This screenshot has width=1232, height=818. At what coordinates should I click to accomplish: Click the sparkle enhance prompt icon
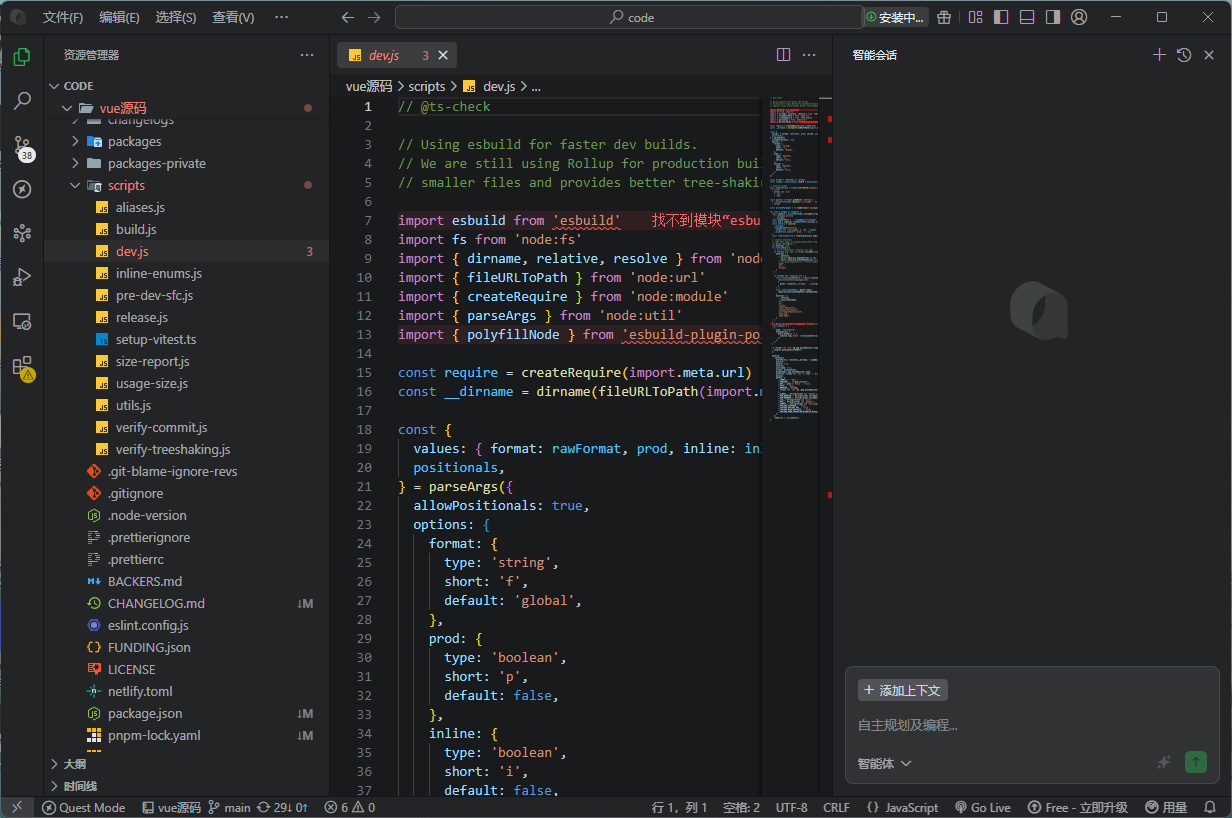1164,762
